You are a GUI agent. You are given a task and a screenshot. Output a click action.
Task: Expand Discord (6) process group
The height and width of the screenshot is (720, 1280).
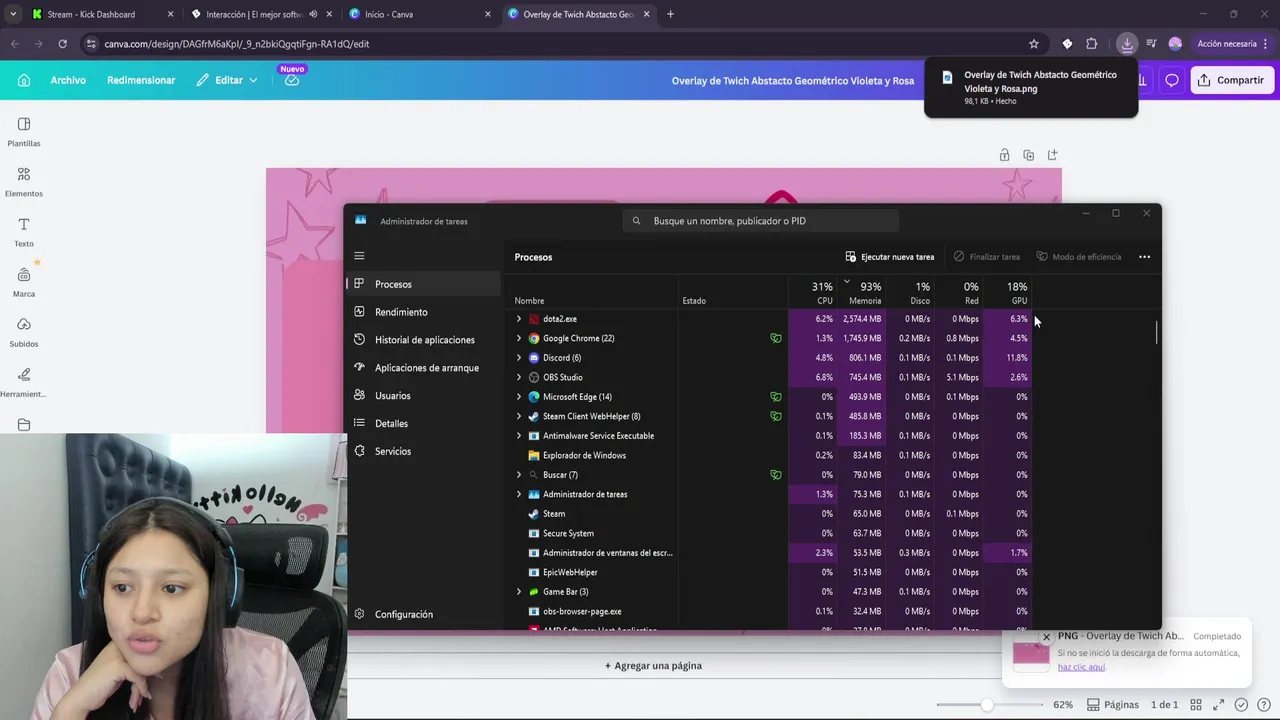[x=518, y=358]
